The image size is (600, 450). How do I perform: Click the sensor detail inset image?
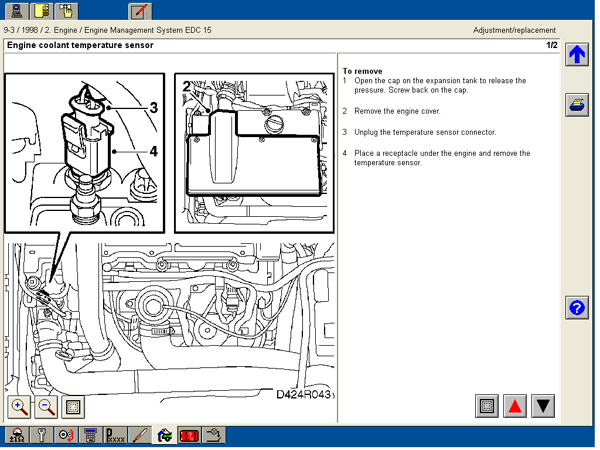[84, 152]
